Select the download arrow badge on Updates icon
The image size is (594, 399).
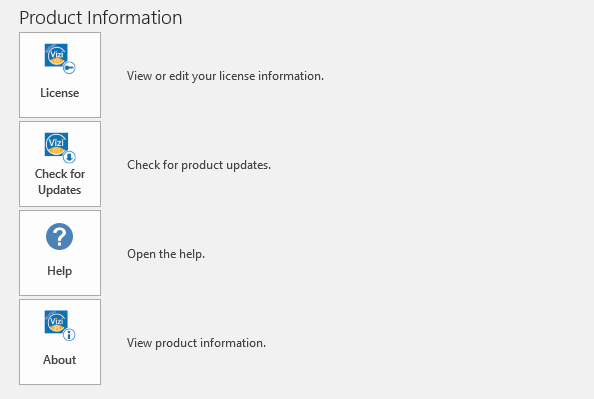pos(69,157)
